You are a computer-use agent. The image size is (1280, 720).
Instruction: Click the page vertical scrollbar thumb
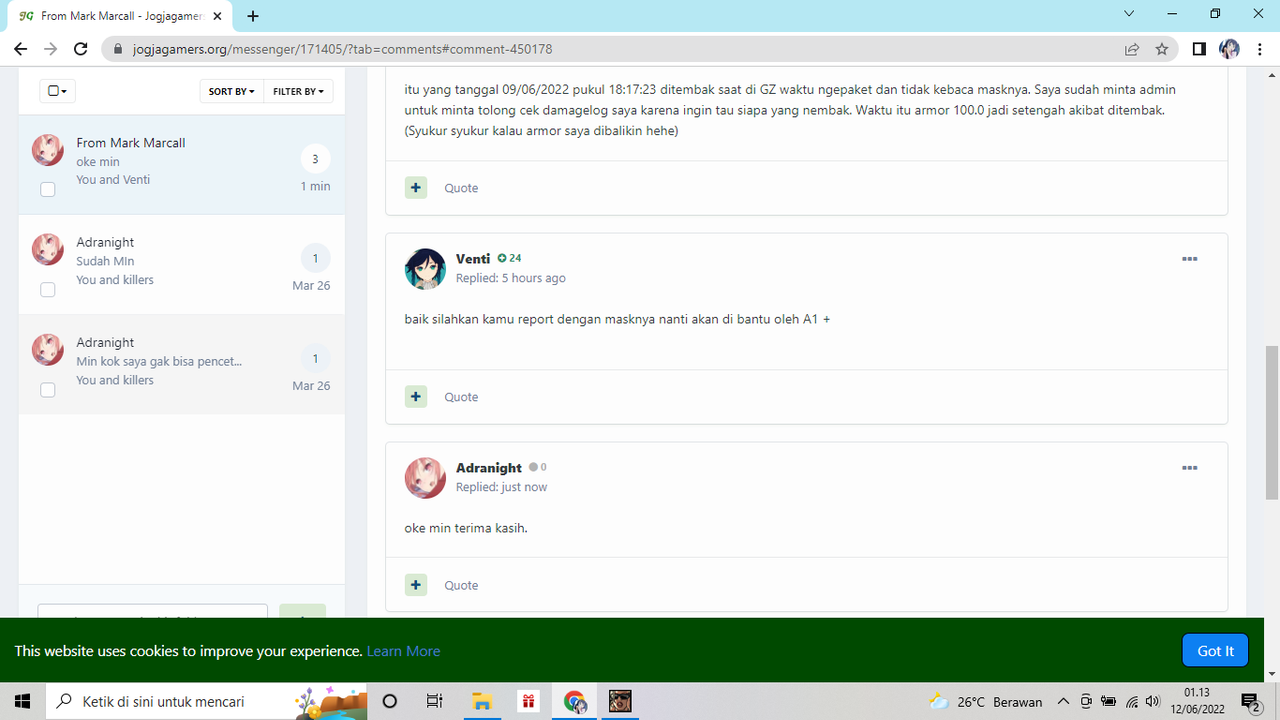pos(1271,422)
